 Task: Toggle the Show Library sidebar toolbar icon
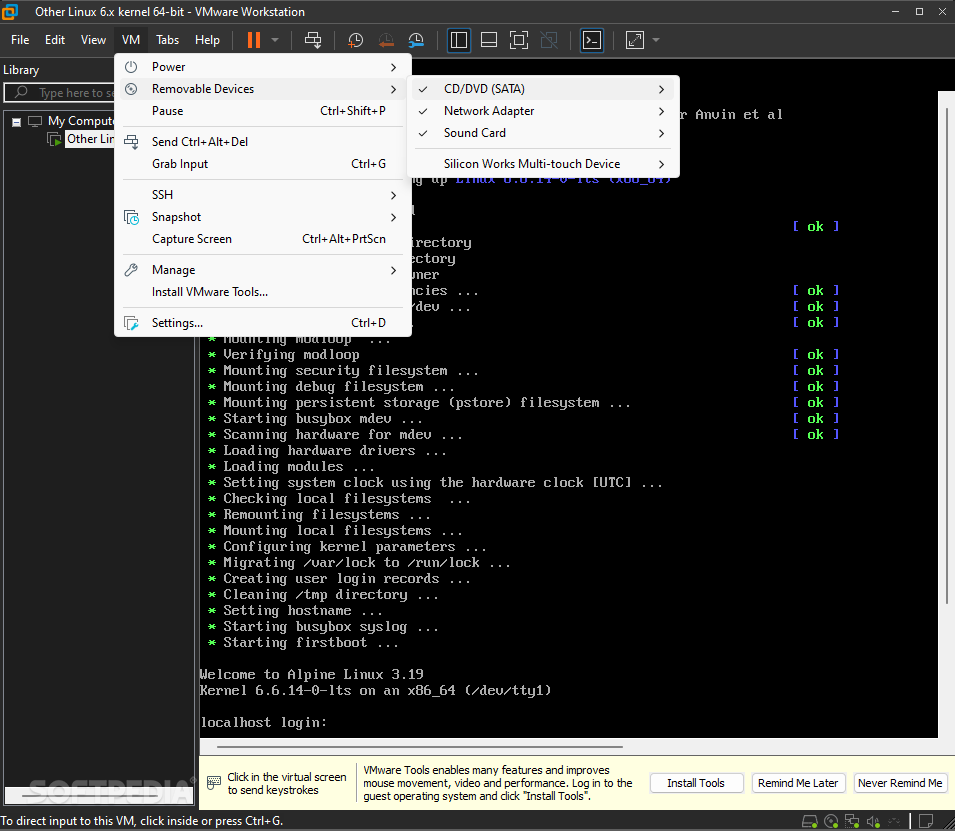tap(459, 40)
